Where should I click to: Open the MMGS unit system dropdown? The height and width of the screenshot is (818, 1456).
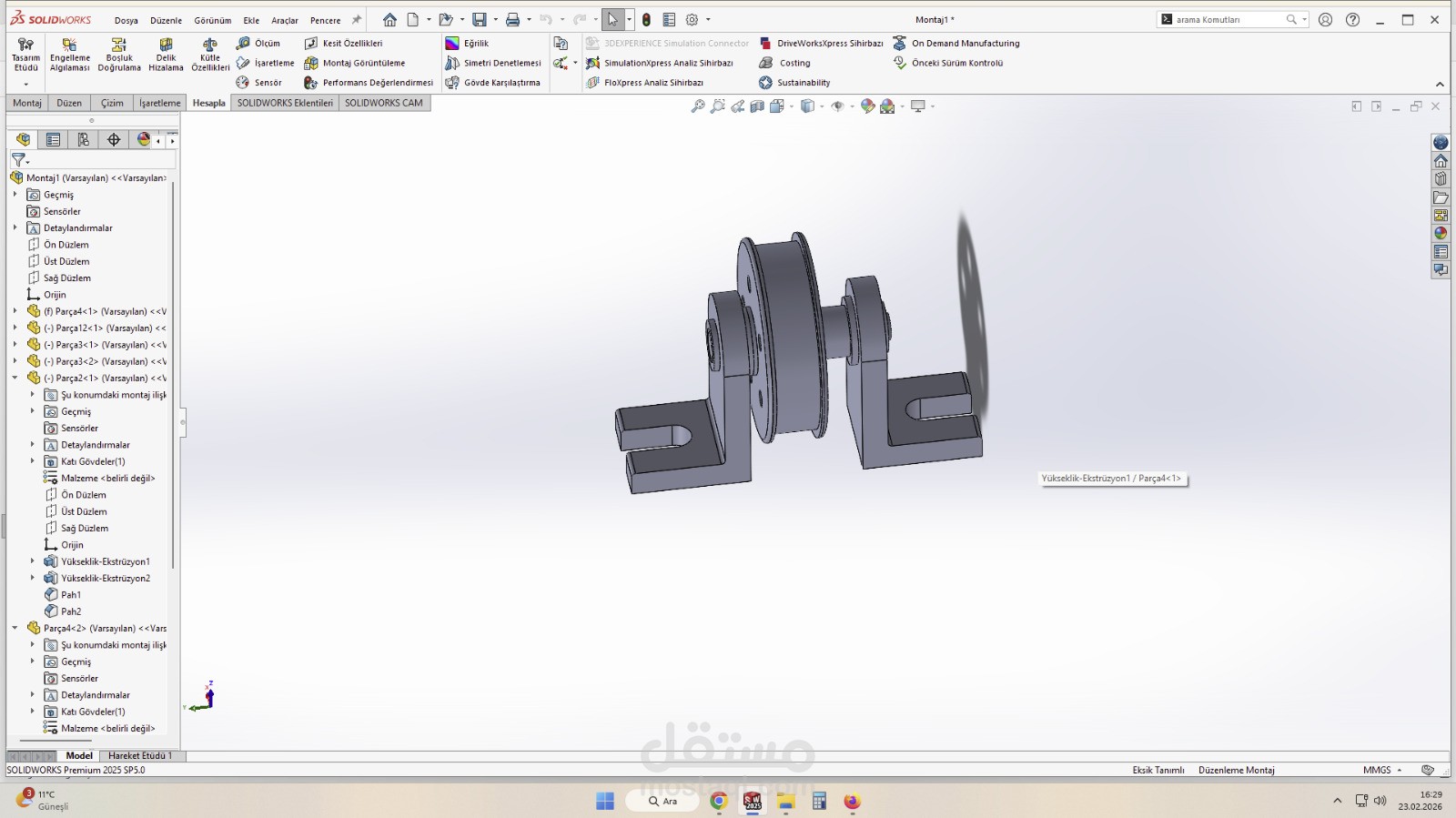(x=1382, y=770)
